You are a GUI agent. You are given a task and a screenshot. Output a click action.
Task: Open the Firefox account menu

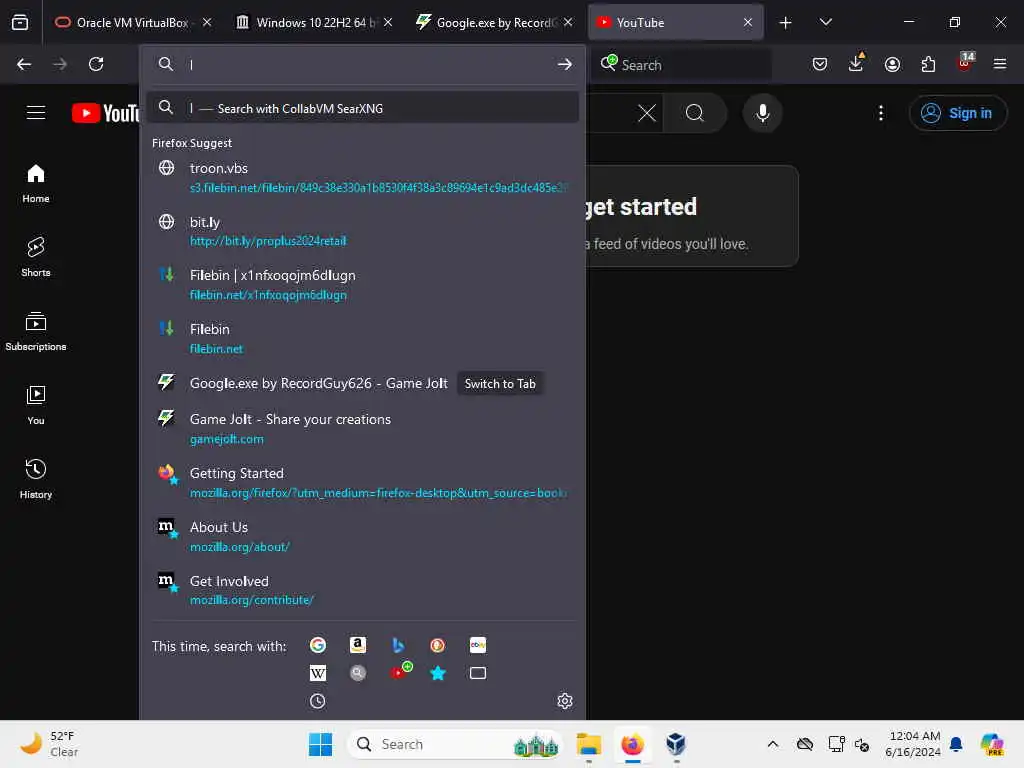point(892,64)
